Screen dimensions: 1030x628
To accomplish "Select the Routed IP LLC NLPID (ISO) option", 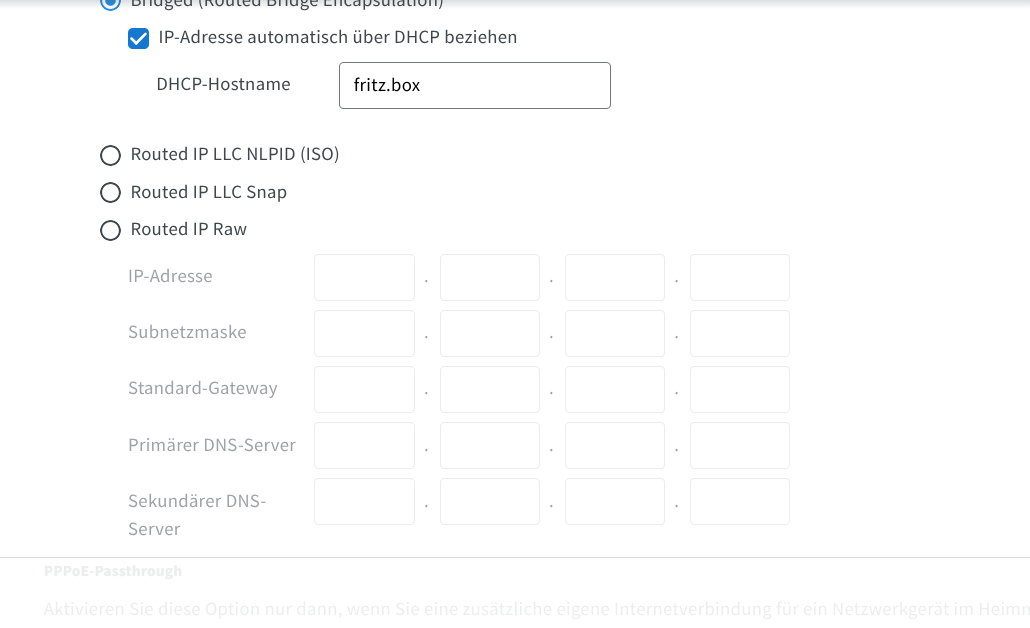I will [x=110, y=155].
